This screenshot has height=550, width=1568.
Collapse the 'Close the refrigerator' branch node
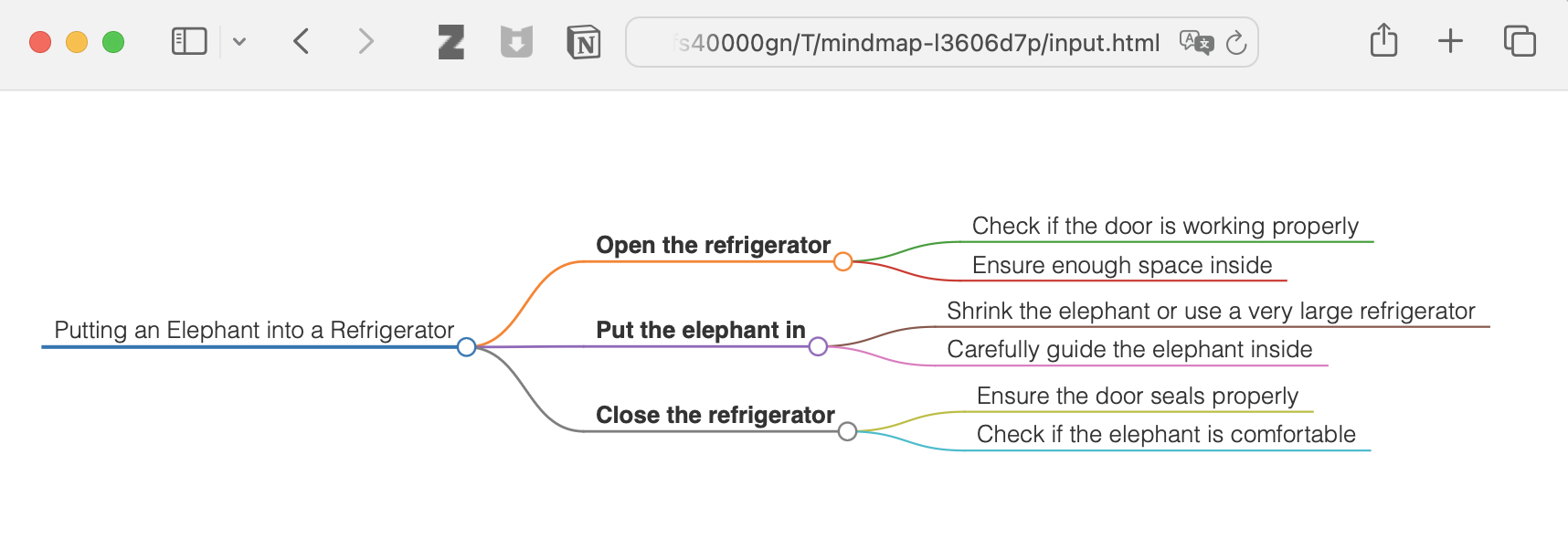846,432
